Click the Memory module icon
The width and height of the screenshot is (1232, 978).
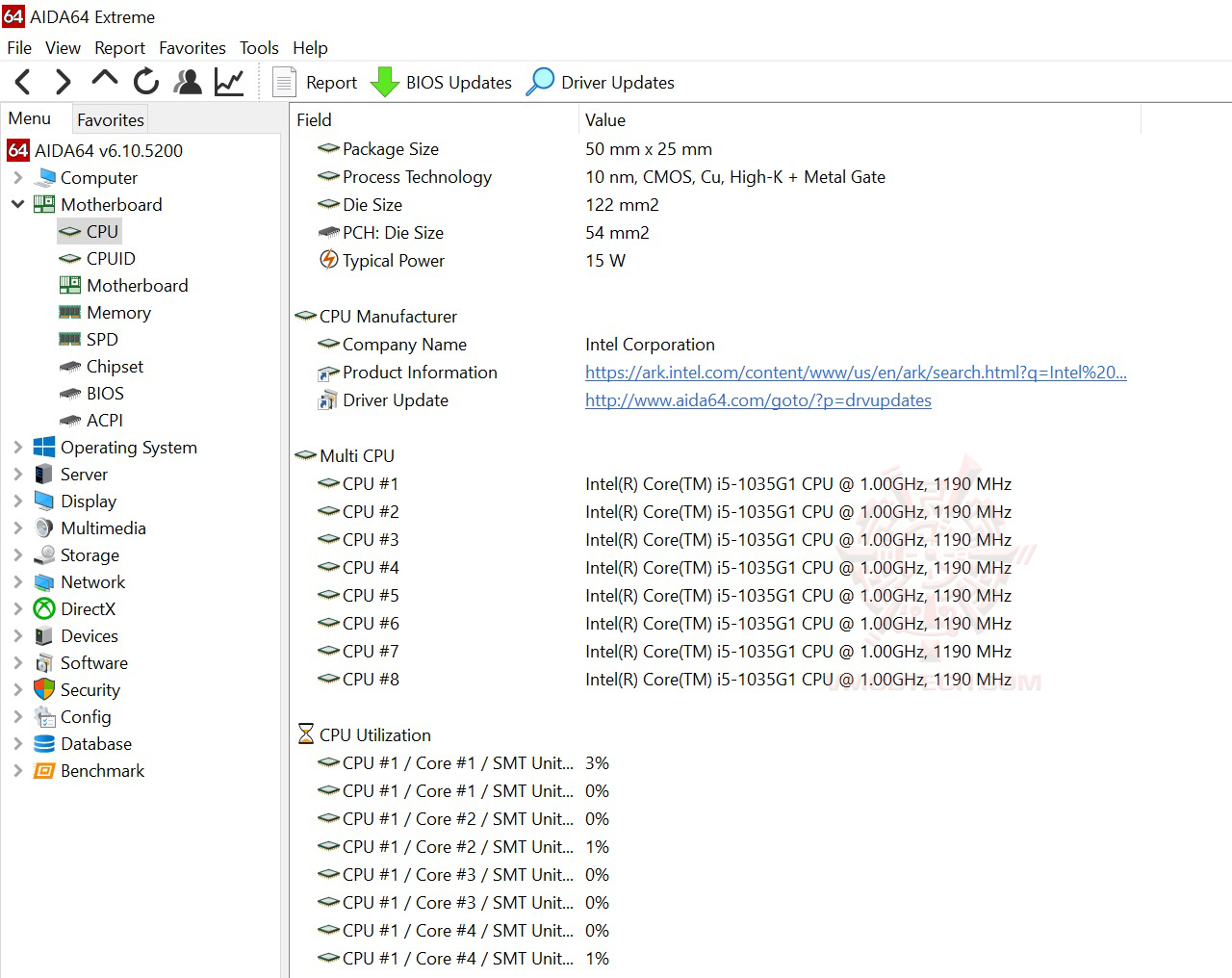point(69,312)
